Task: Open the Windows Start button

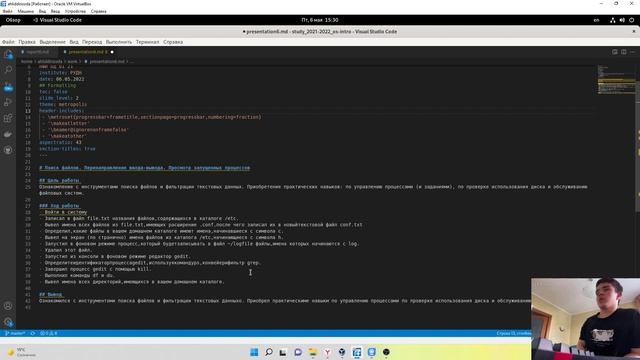Action: 254,352
